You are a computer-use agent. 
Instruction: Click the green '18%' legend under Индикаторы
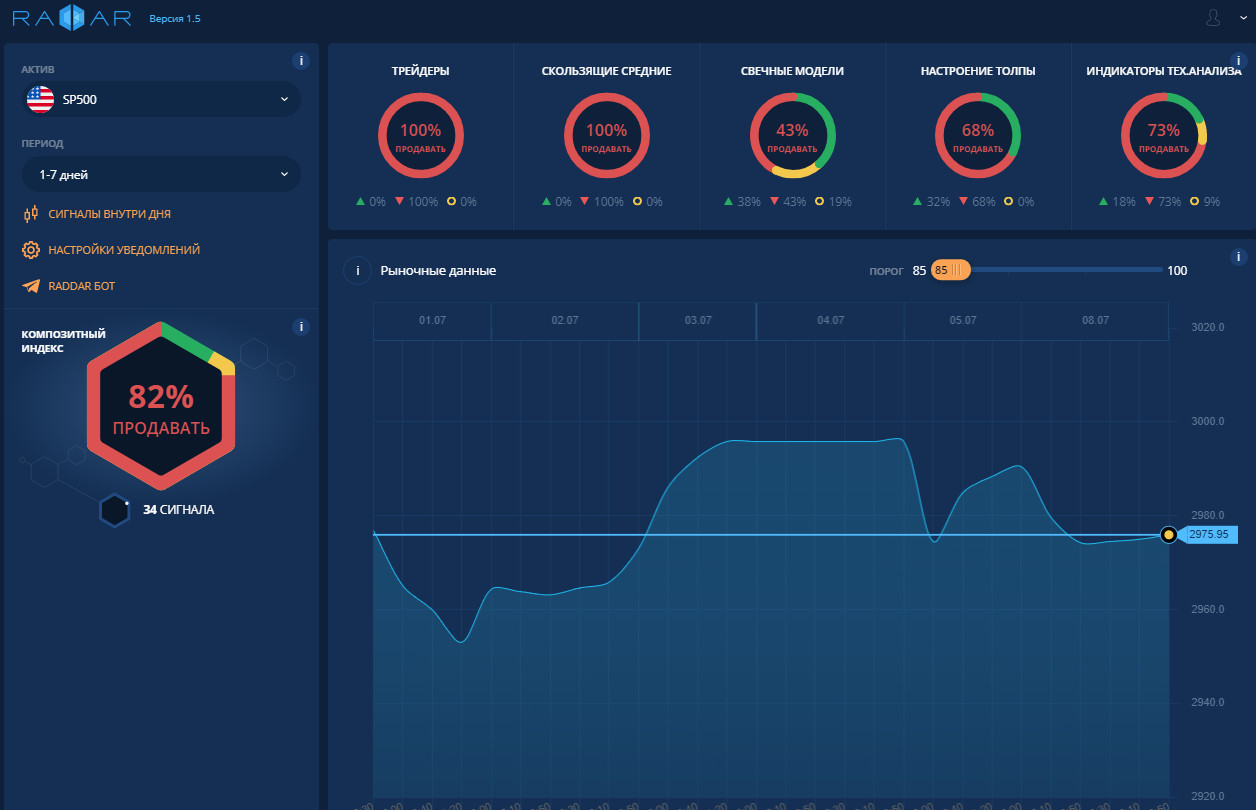pyautogui.click(x=1117, y=201)
